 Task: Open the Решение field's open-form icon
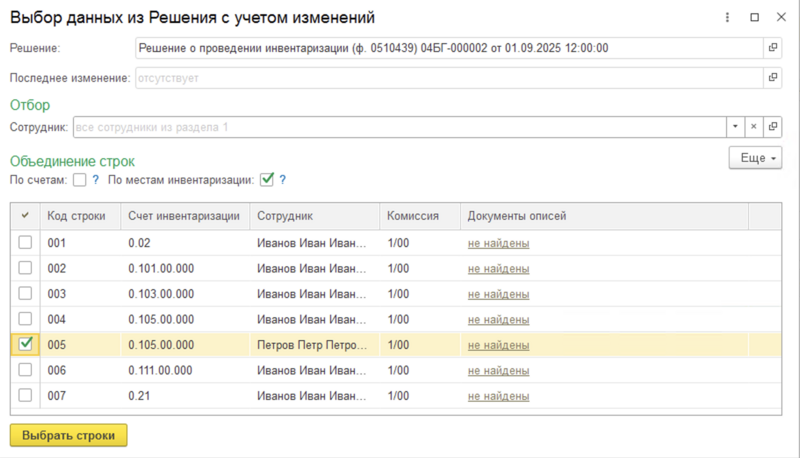[x=772, y=48]
